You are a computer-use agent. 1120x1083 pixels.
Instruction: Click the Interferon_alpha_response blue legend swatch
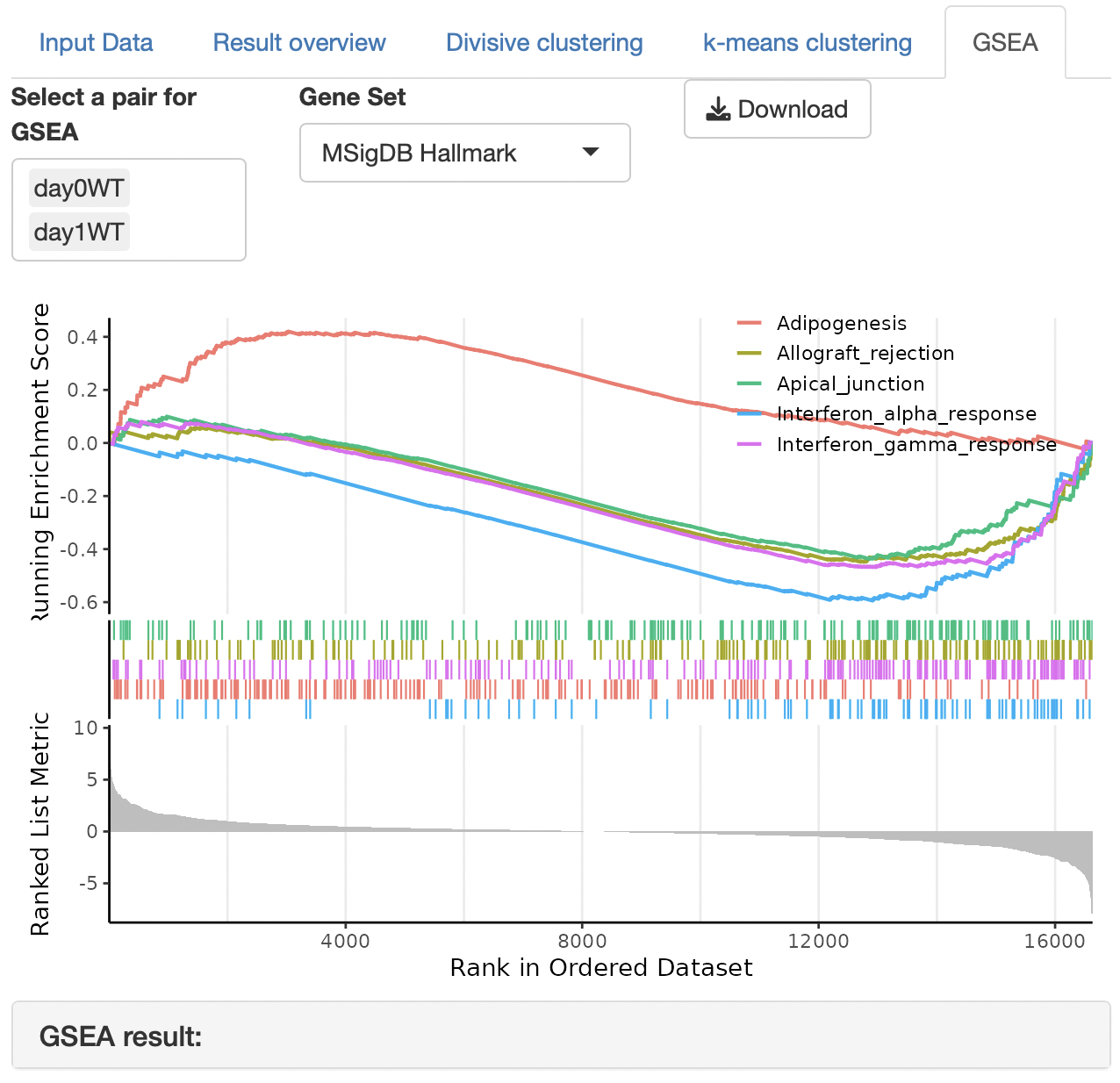tap(749, 413)
